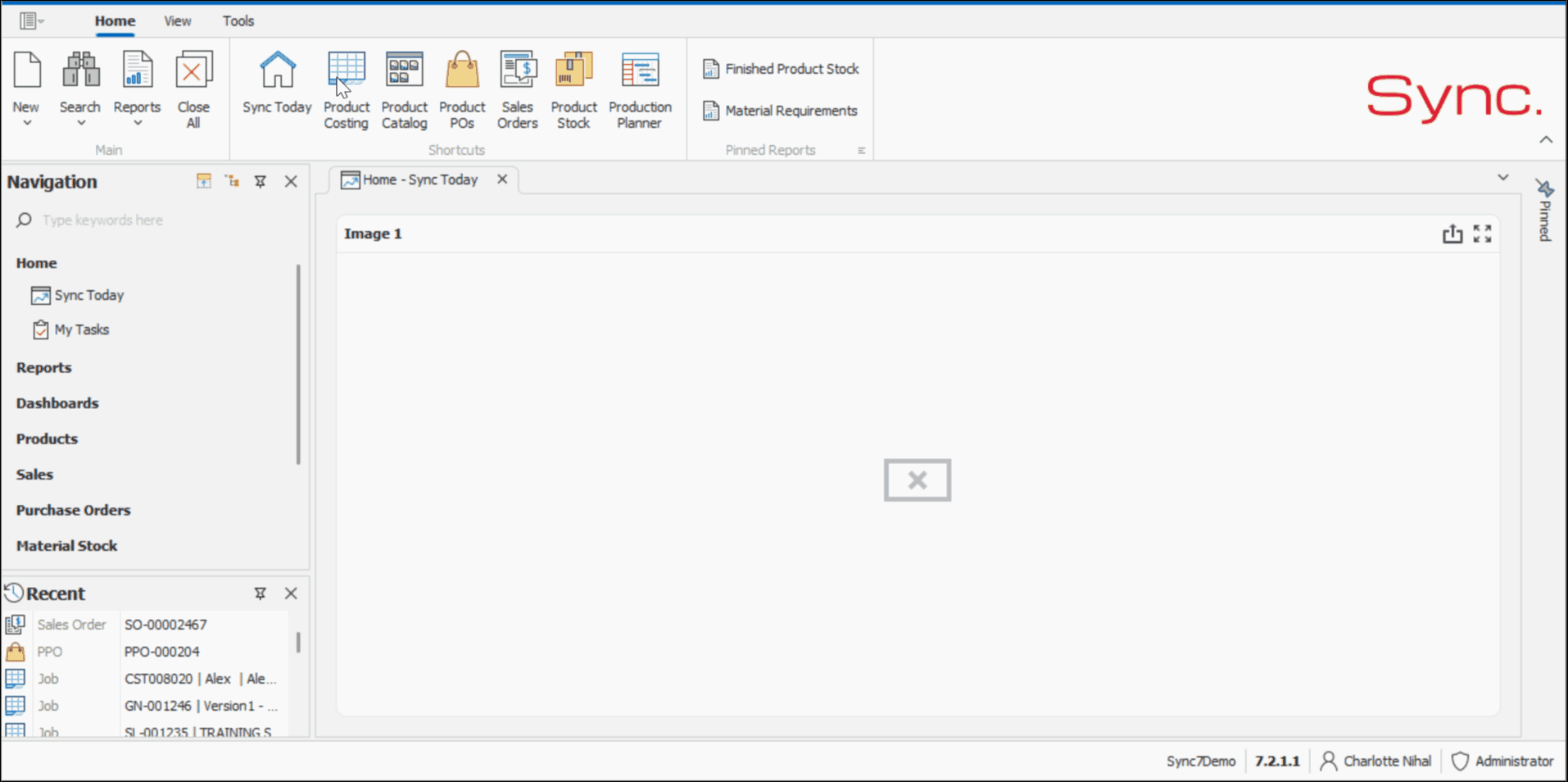This screenshot has height=782, width=1568.
Task: Open the Sales Orders shortcut
Action: 518,90
